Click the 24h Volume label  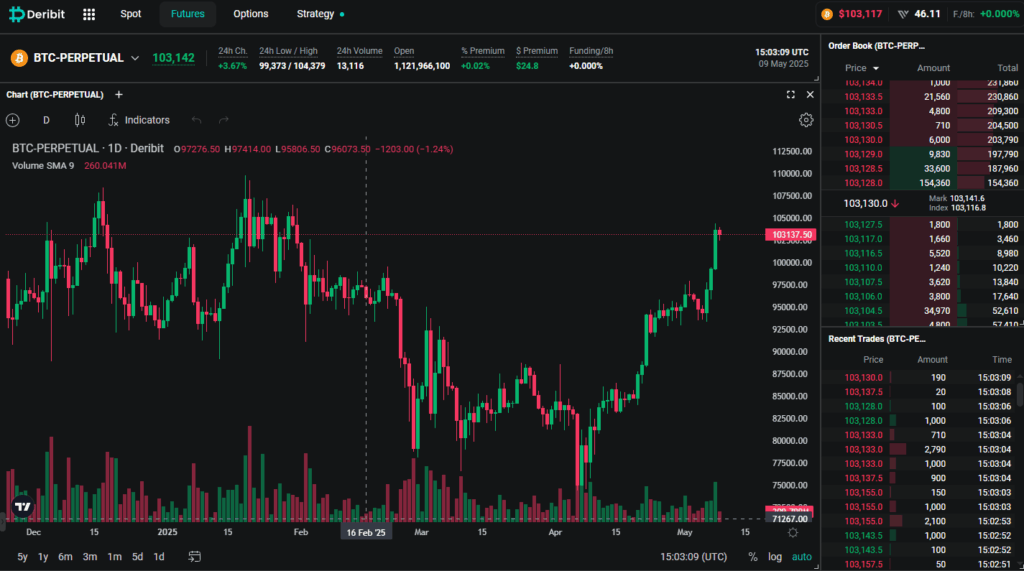pyautogui.click(x=359, y=51)
